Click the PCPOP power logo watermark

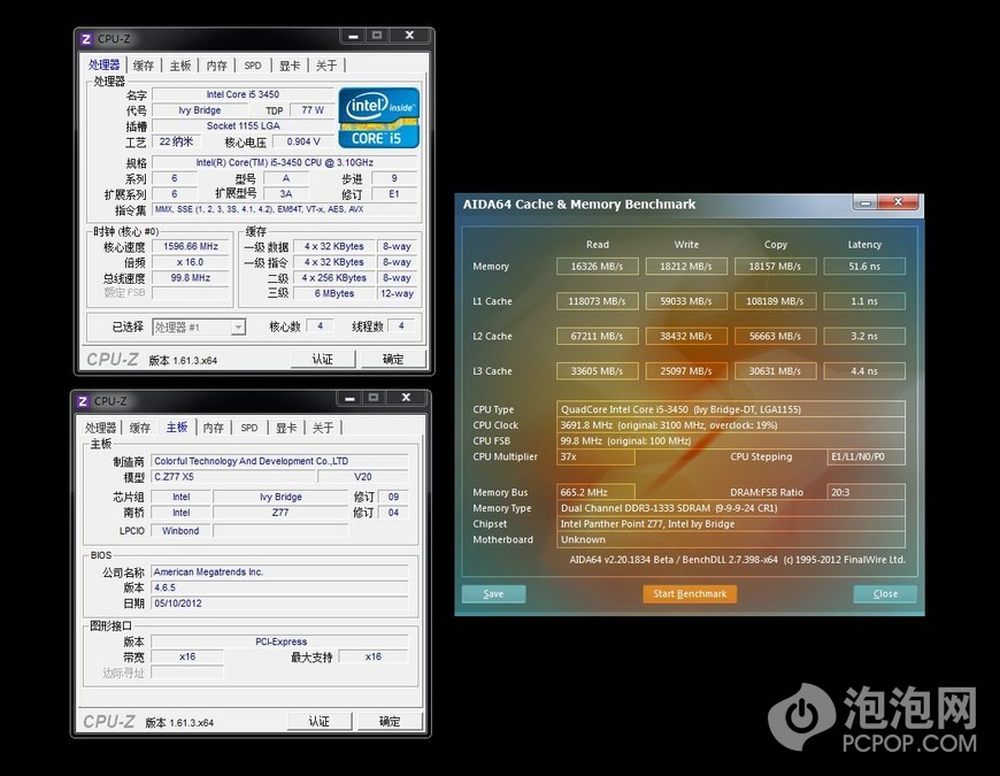(802, 717)
